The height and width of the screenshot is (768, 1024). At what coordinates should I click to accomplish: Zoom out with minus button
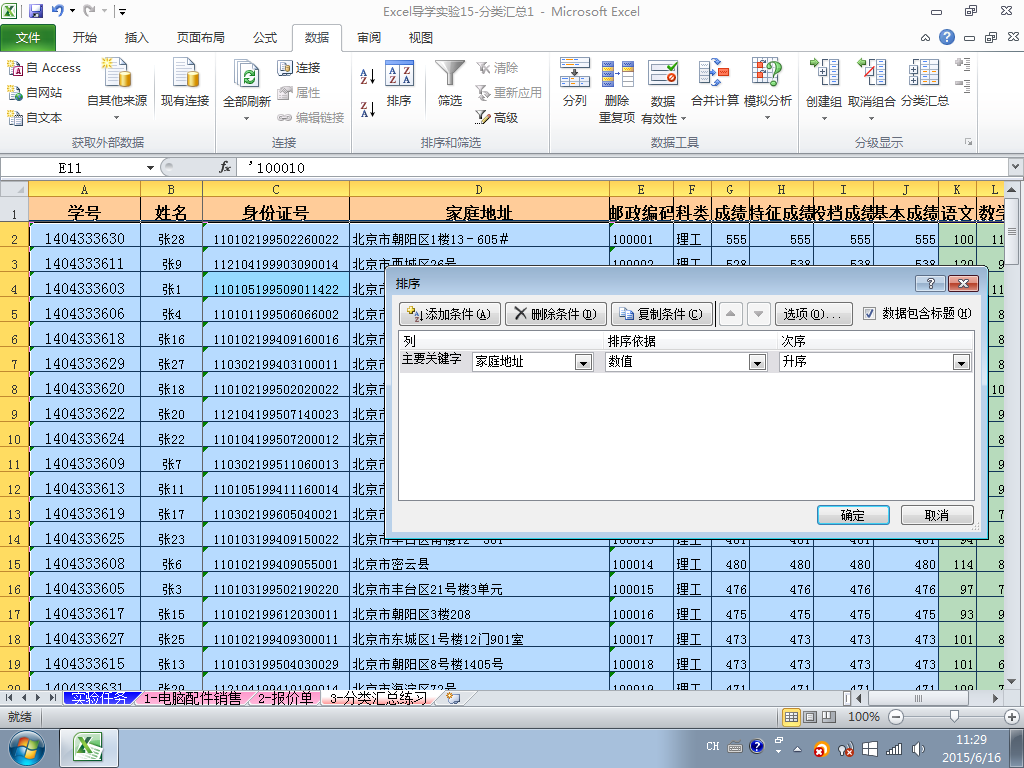point(897,716)
